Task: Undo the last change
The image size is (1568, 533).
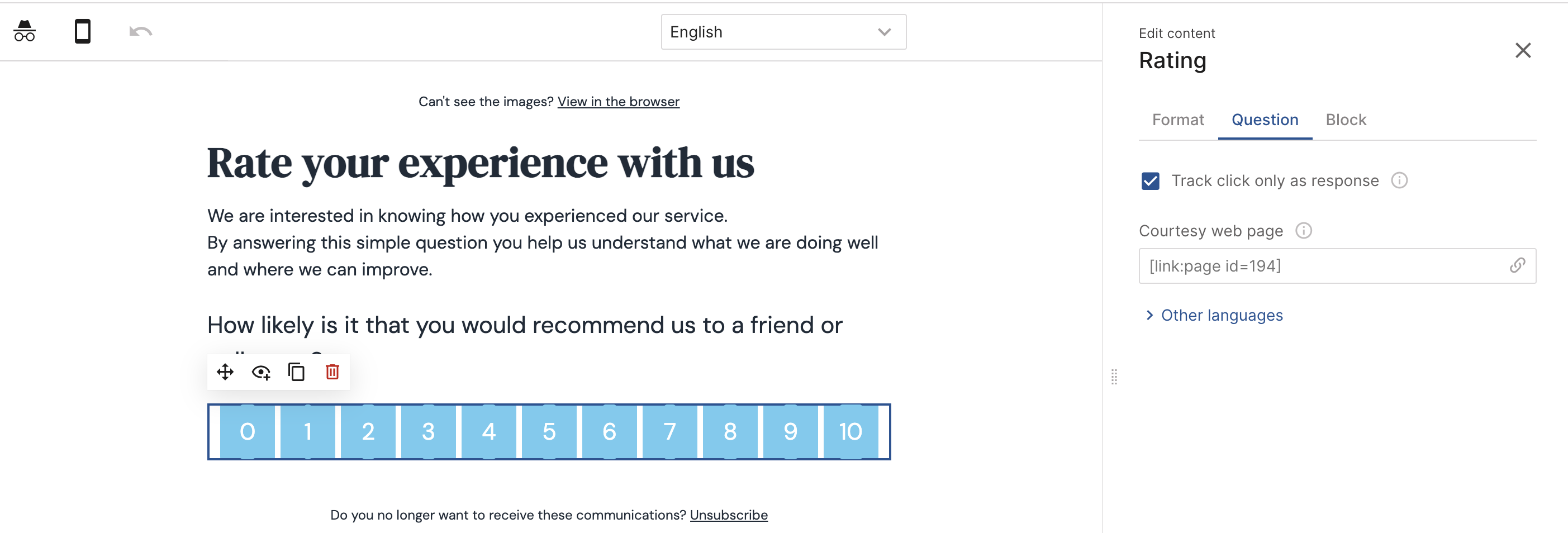Action: tap(141, 31)
